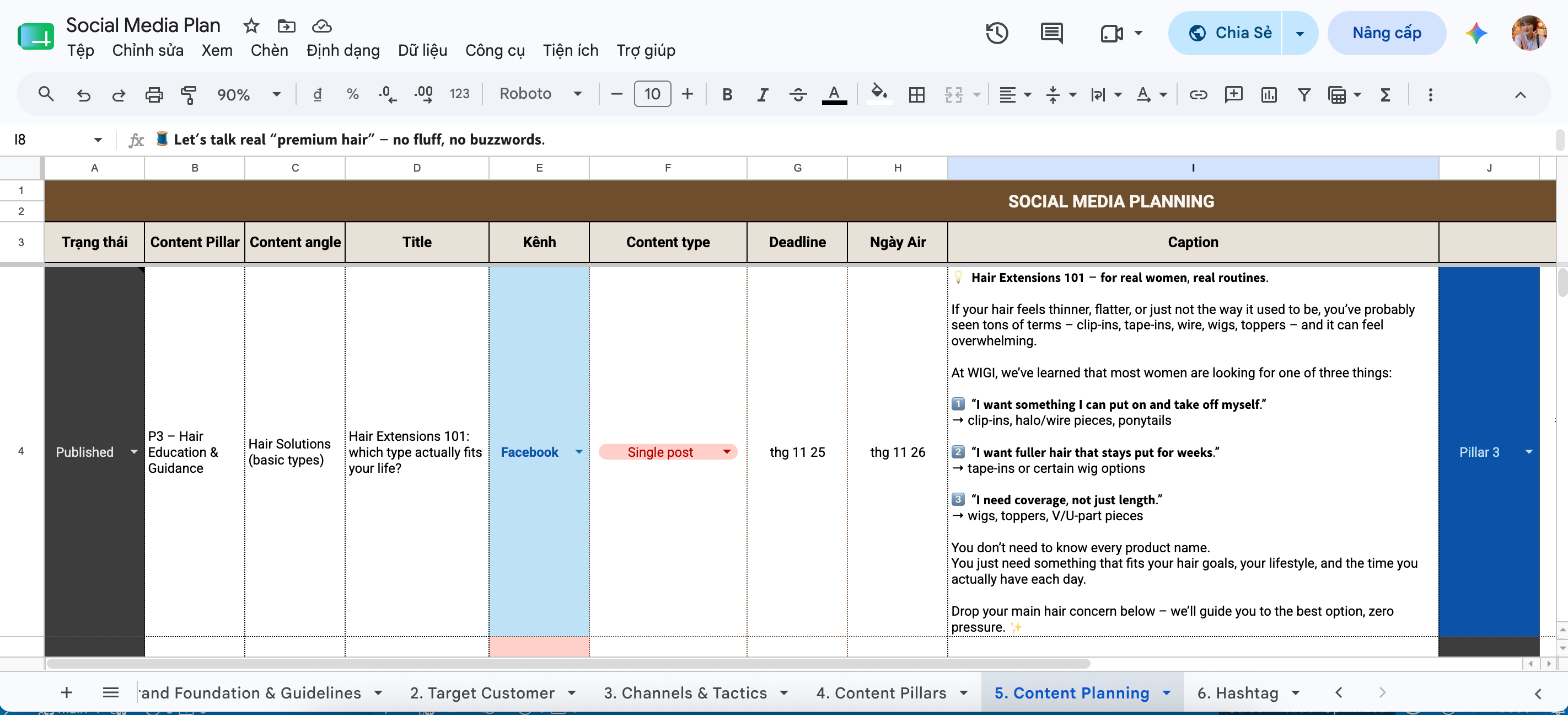Expand share options arrow beside Chia Sẻ
1568x715 pixels.
[1299, 33]
